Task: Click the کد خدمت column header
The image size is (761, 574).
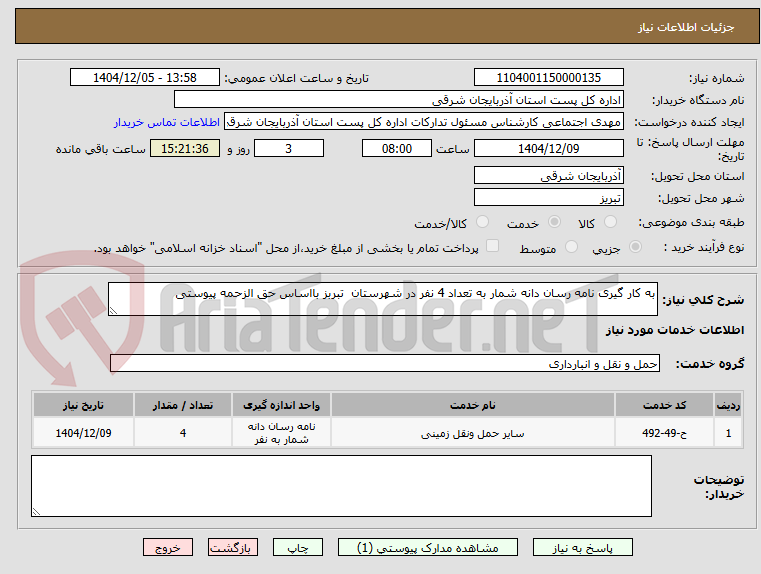Action: 664,405
